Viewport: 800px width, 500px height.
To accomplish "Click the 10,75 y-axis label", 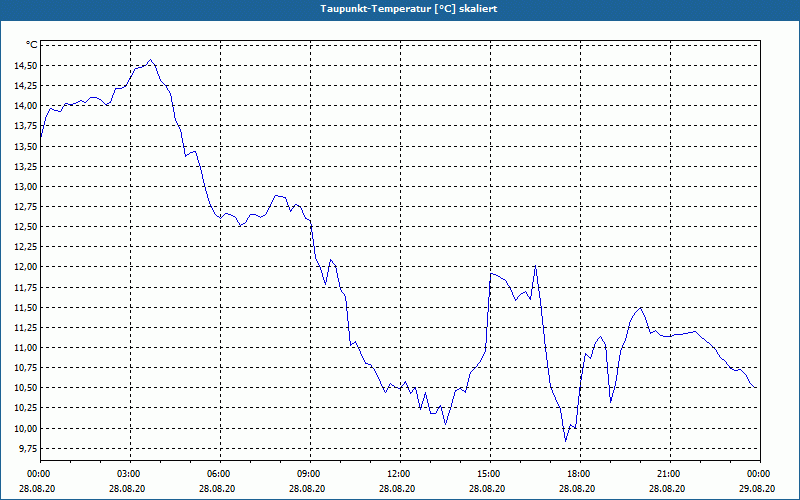I will tap(24, 368).
